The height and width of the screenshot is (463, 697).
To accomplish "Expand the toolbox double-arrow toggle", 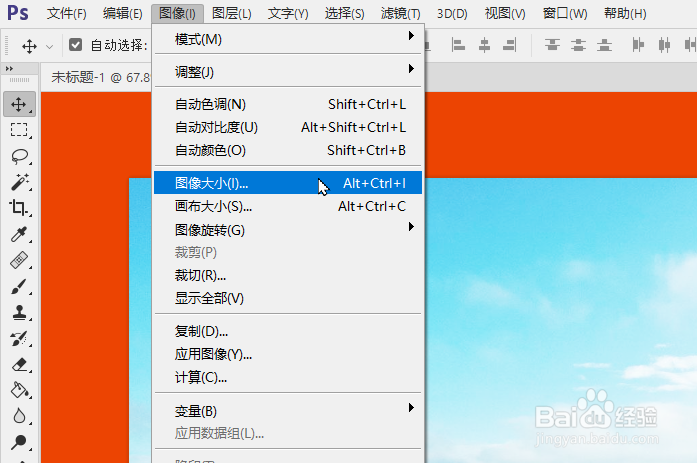I will point(9,68).
